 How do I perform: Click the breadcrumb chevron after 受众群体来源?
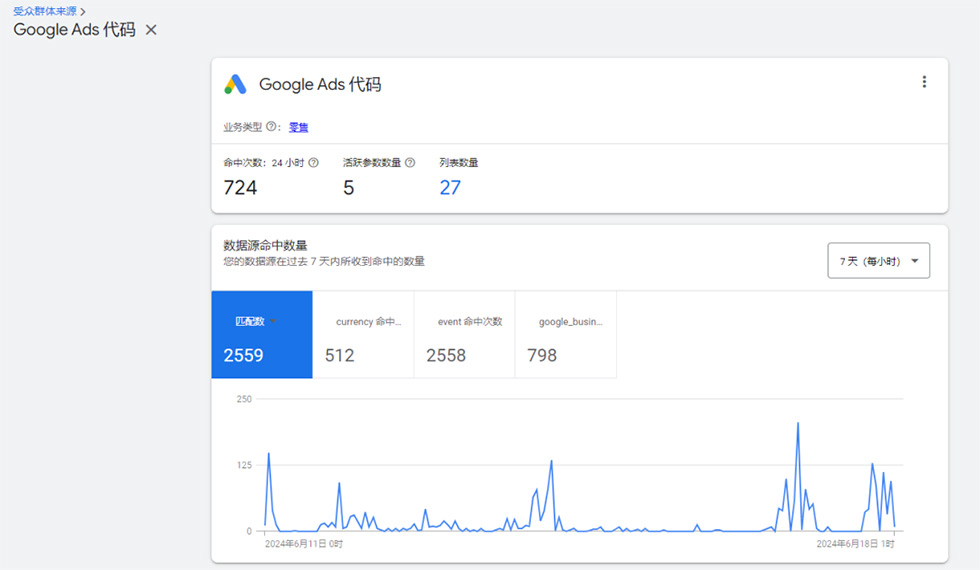82,11
